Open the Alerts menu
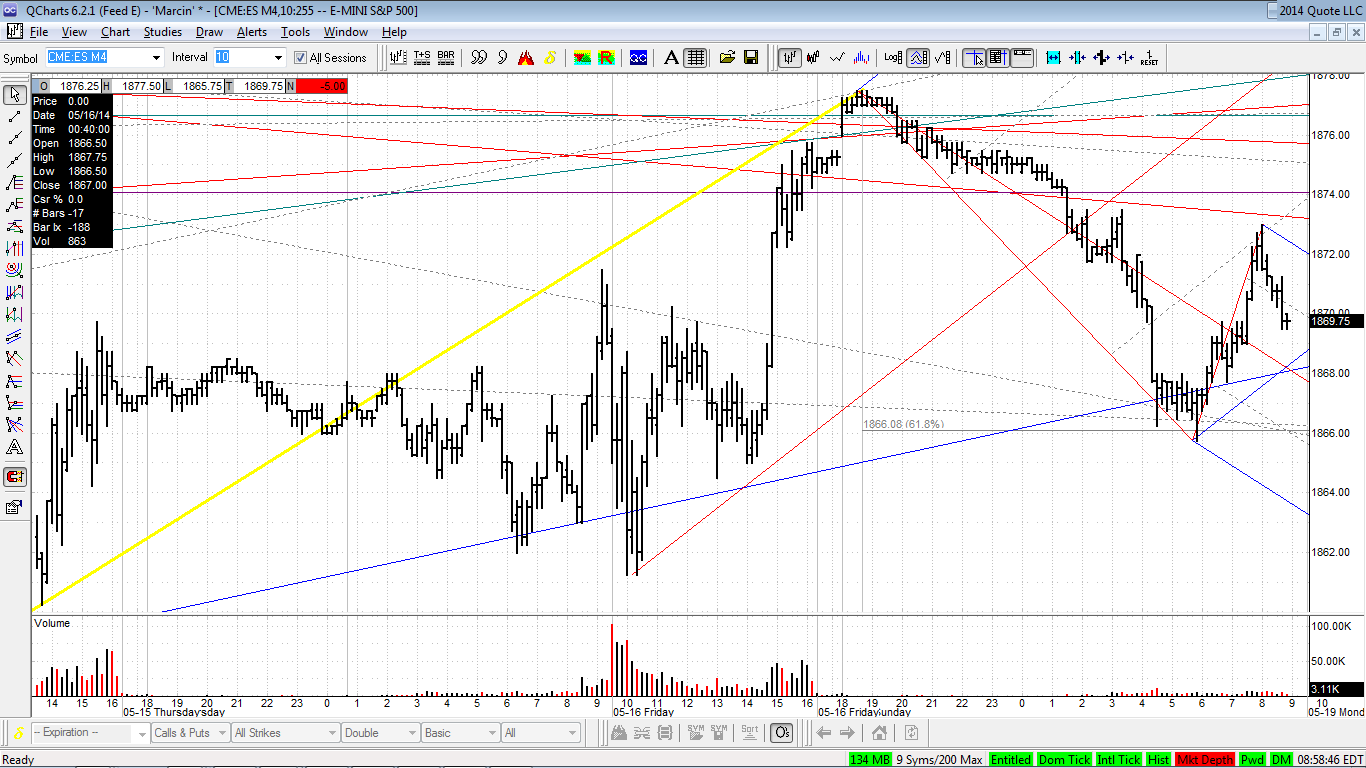This screenshot has width=1366, height=768. (251, 32)
